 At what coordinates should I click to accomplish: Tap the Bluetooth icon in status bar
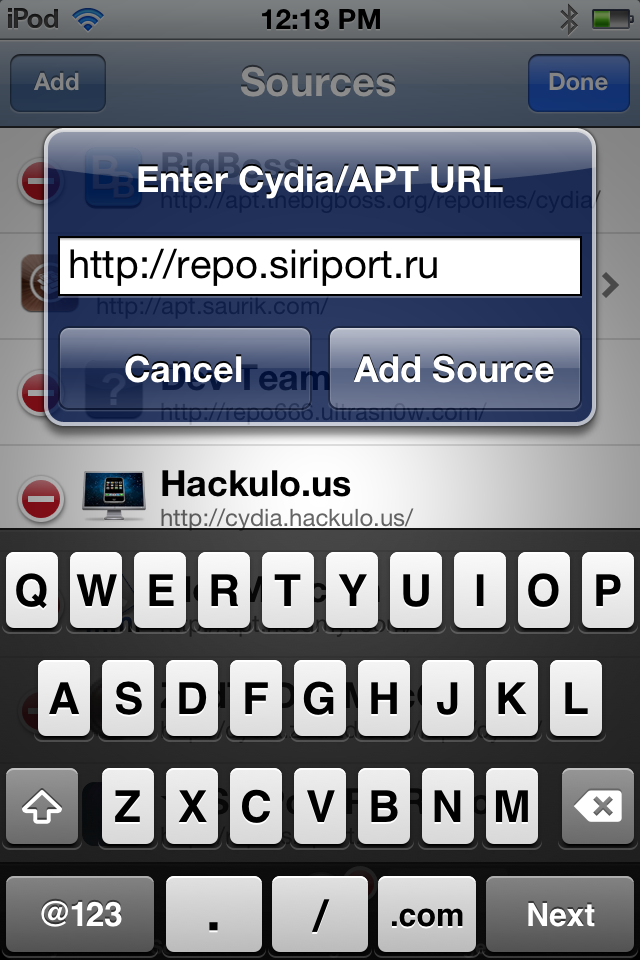coord(568,20)
